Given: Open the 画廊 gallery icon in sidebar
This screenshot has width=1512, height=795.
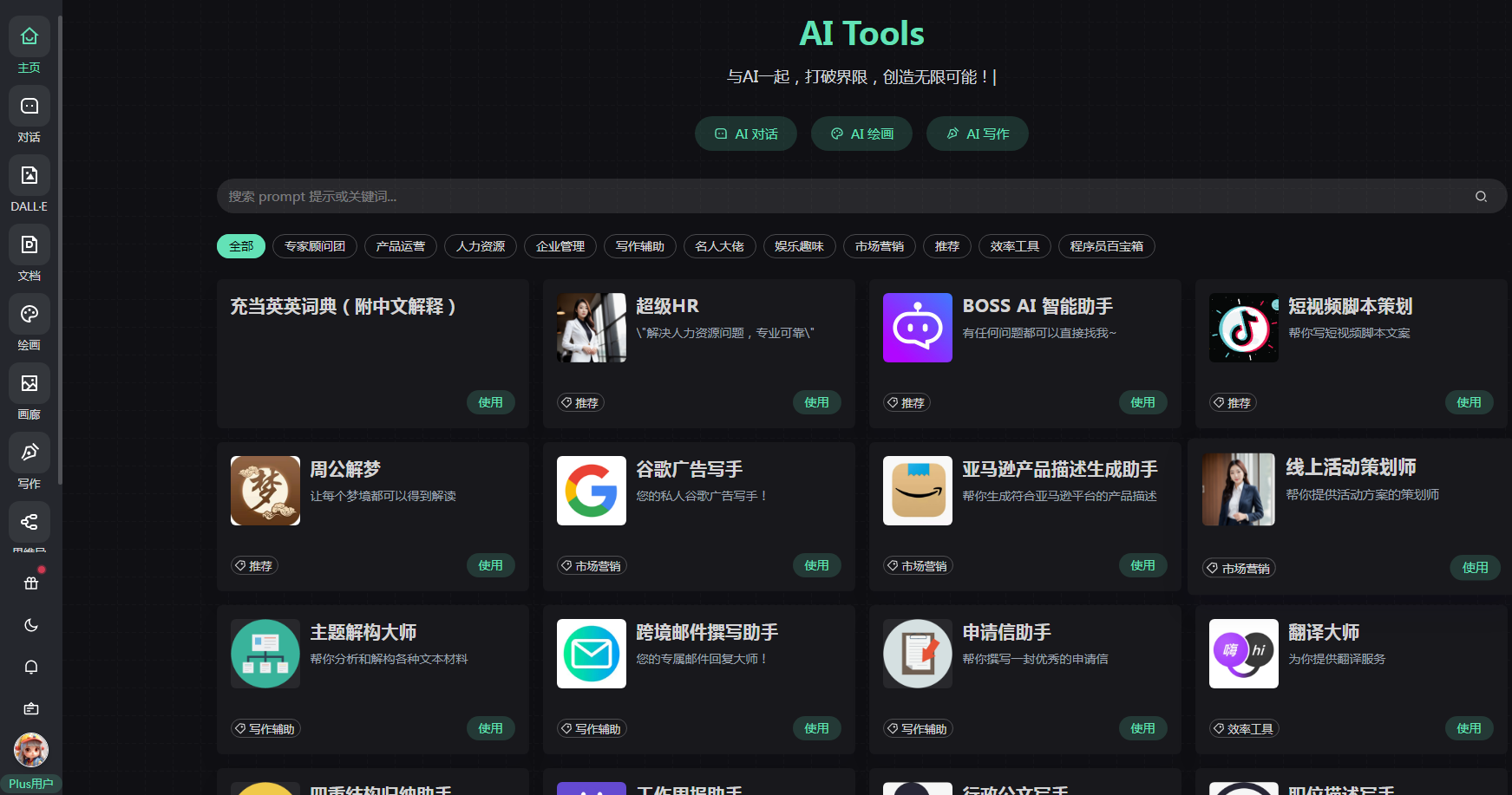Looking at the screenshot, I should 29,383.
